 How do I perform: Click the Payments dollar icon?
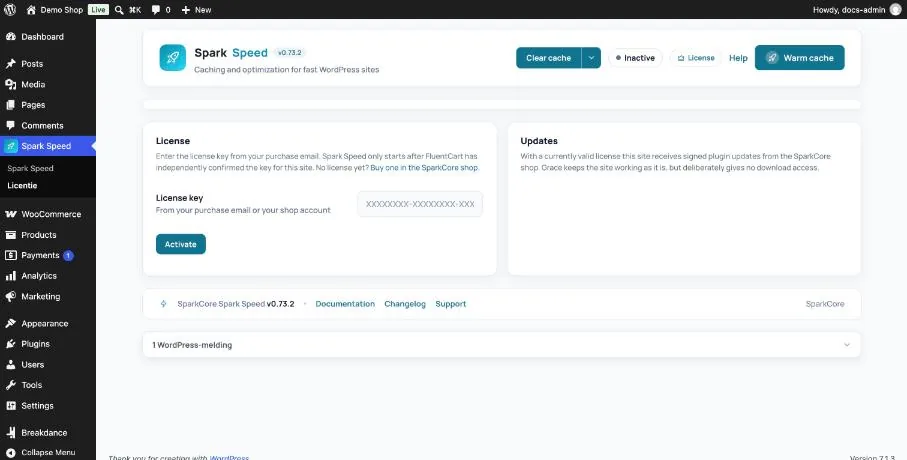coord(10,255)
